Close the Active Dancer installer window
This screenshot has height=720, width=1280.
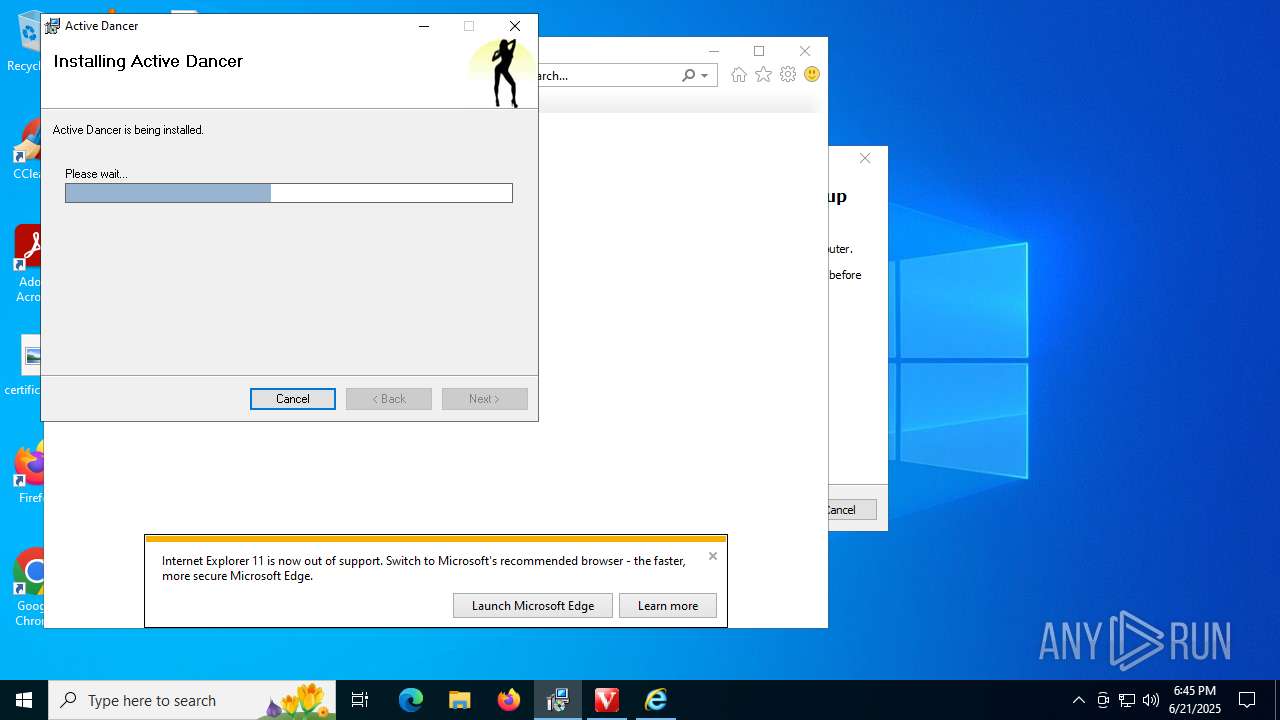point(515,26)
